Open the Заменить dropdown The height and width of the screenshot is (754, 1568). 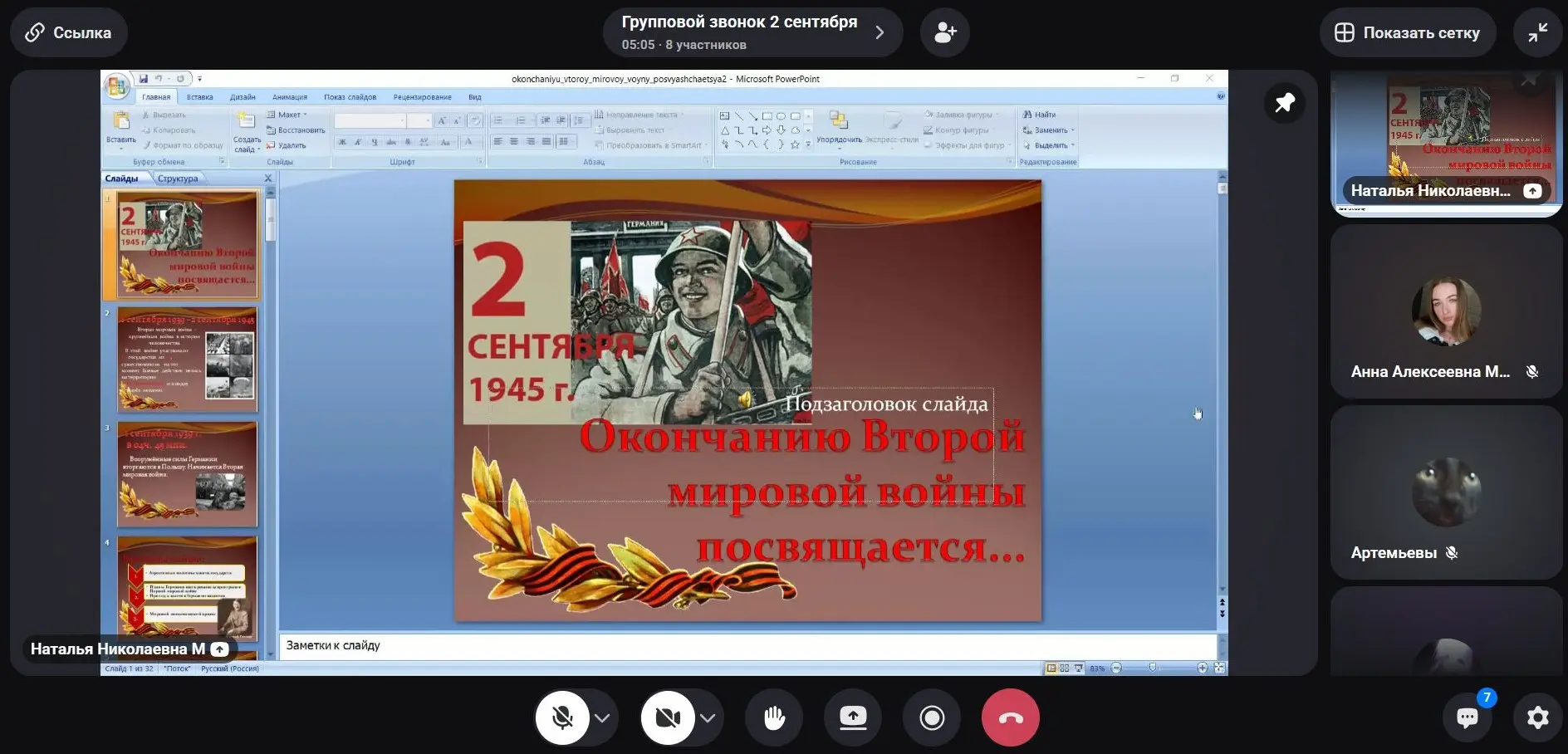pyautogui.click(x=1049, y=130)
